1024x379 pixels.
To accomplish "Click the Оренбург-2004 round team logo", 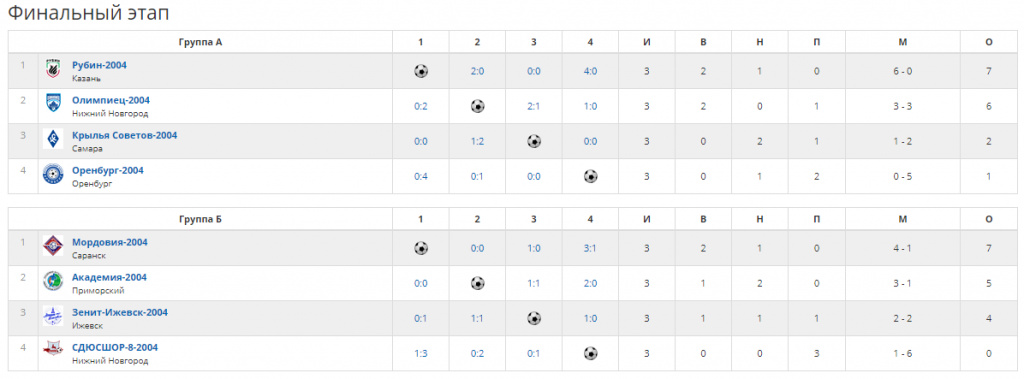I will (53, 175).
